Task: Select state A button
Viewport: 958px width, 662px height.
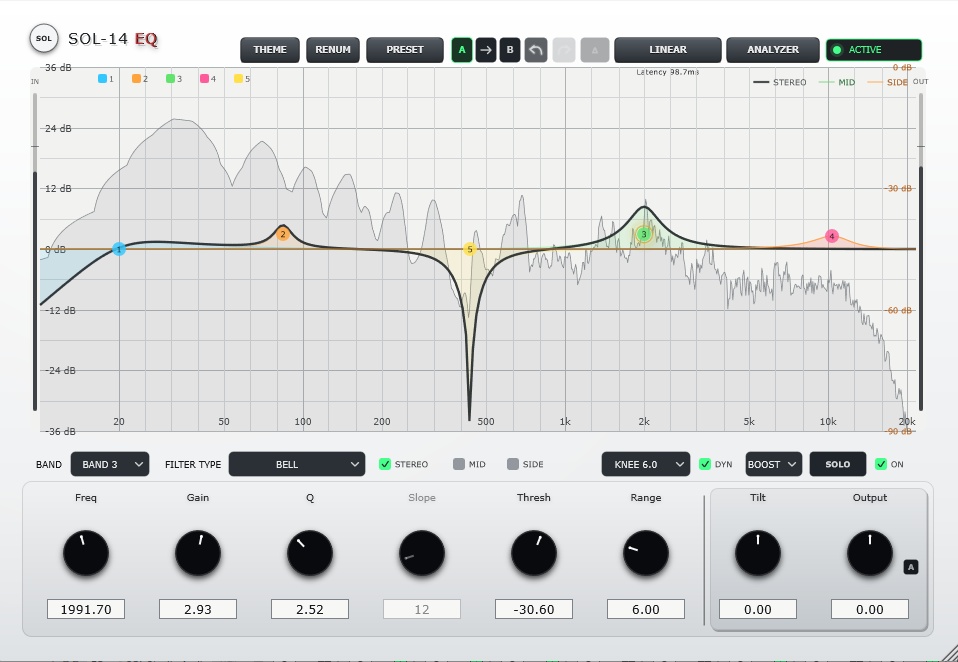Action: click(x=462, y=50)
